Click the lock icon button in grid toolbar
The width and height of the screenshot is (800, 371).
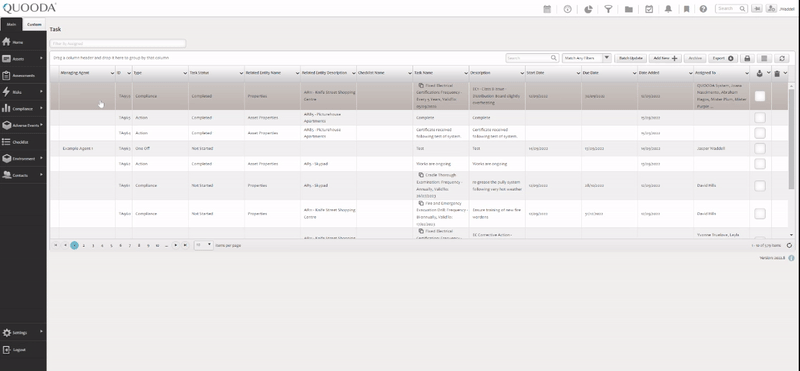(747, 58)
